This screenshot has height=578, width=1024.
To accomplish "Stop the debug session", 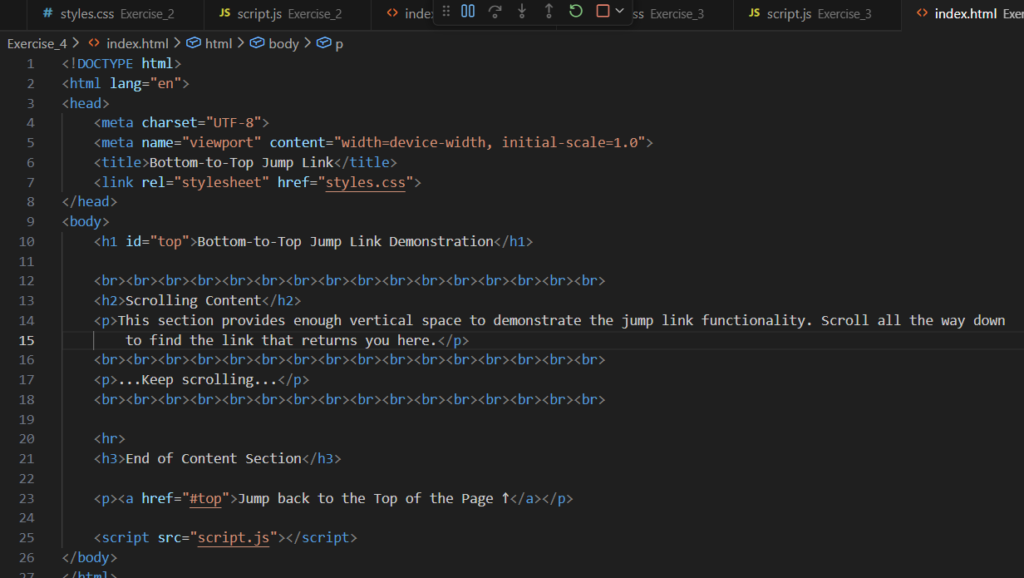I will pos(602,11).
